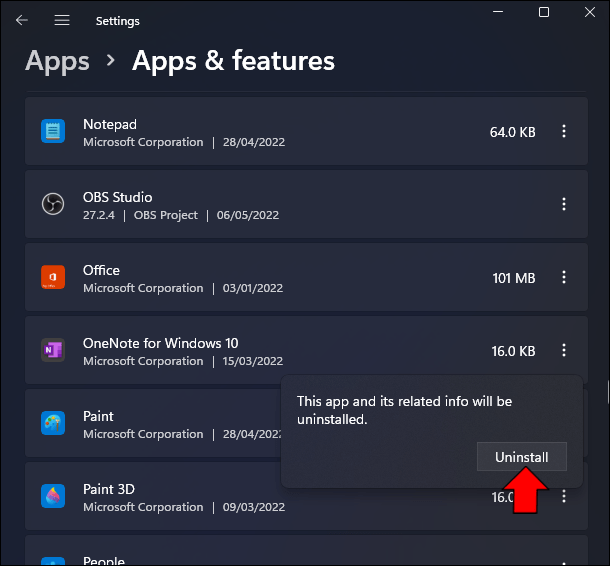Click the vertical scrollbar thumb
Viewport: 610px width, 566px height.
(x=608, y=392)
